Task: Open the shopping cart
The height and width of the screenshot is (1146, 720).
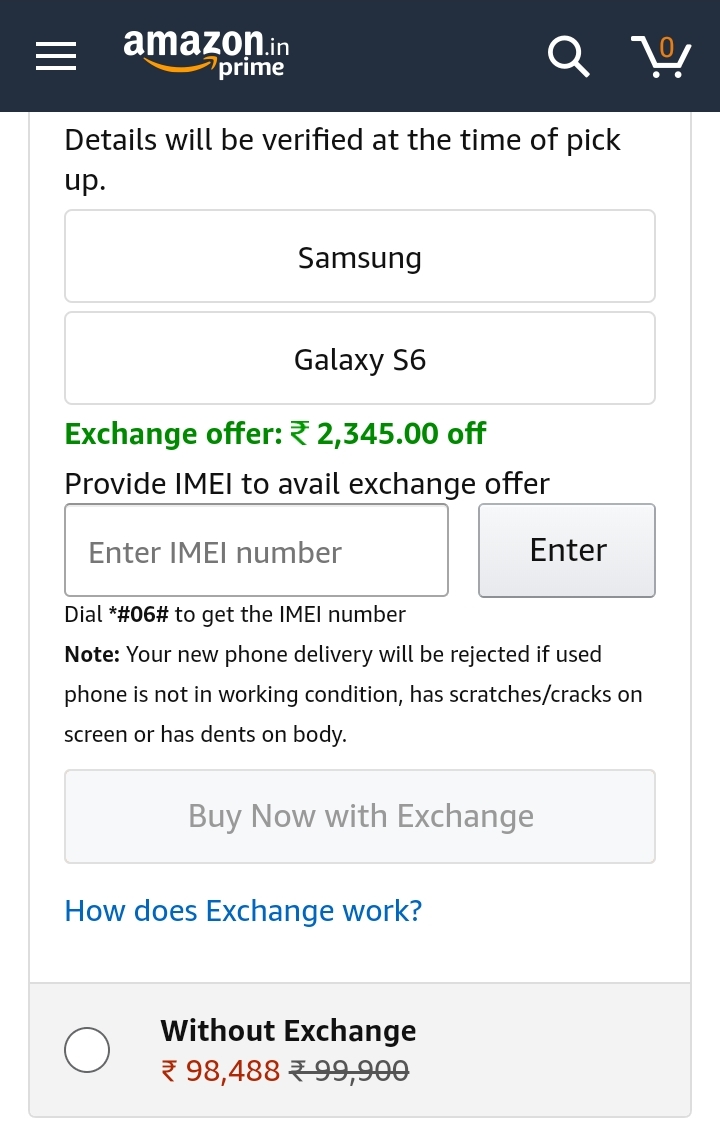Action: pos(661,56)
